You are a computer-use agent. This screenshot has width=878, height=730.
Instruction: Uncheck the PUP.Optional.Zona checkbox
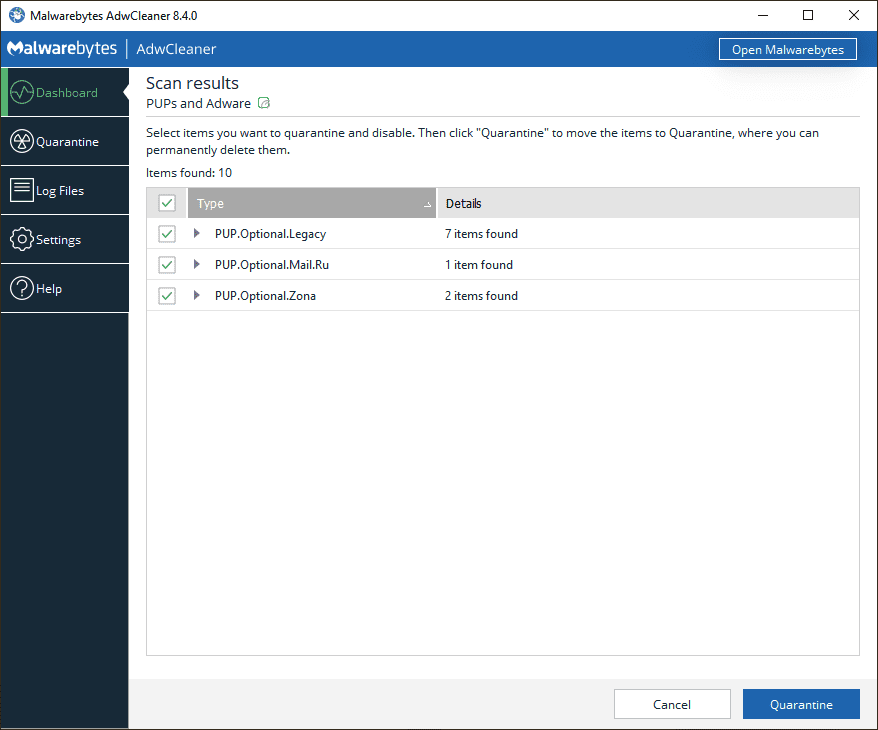click(167, 296)
